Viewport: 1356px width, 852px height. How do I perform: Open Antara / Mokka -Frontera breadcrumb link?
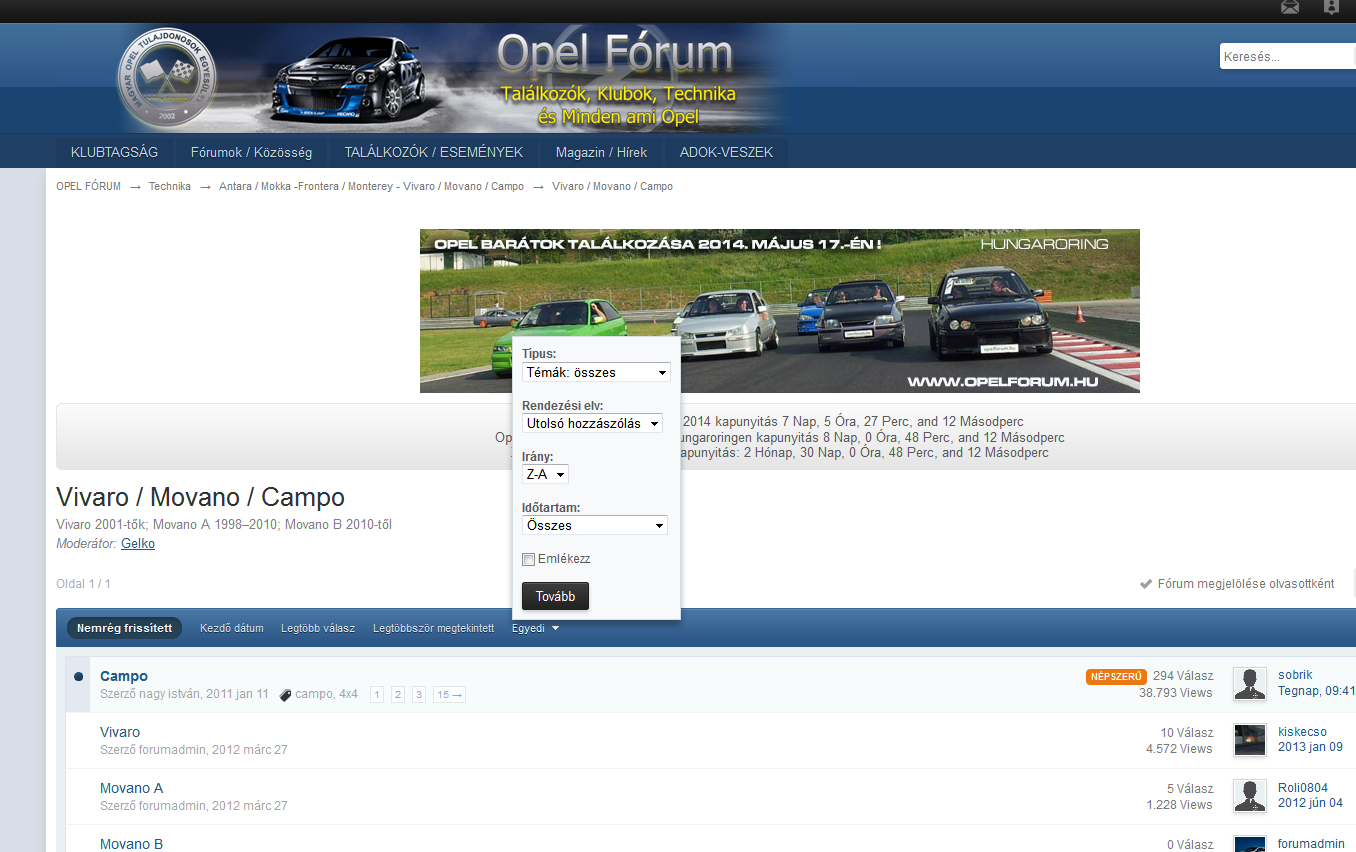click(x=371, y=186)
